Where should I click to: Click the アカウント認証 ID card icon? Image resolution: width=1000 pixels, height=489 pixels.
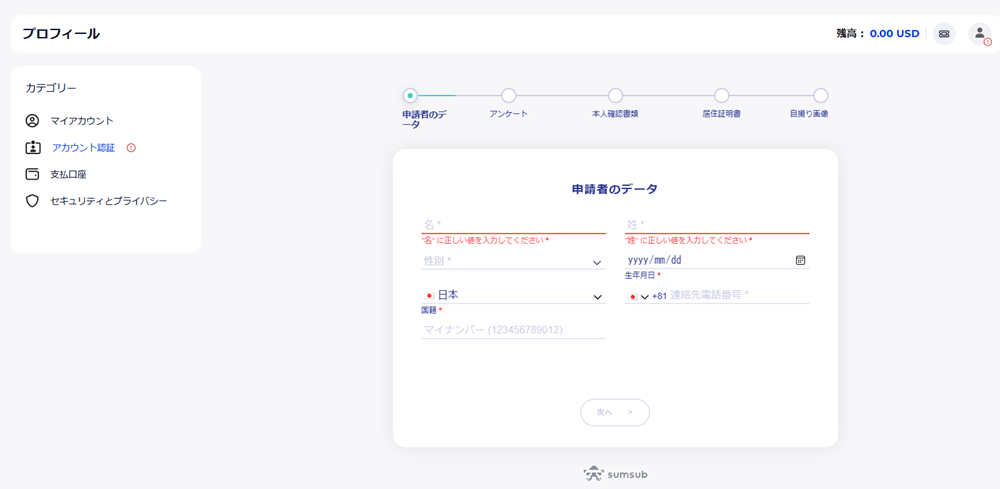pyautogui.click(x=32, y=148)
